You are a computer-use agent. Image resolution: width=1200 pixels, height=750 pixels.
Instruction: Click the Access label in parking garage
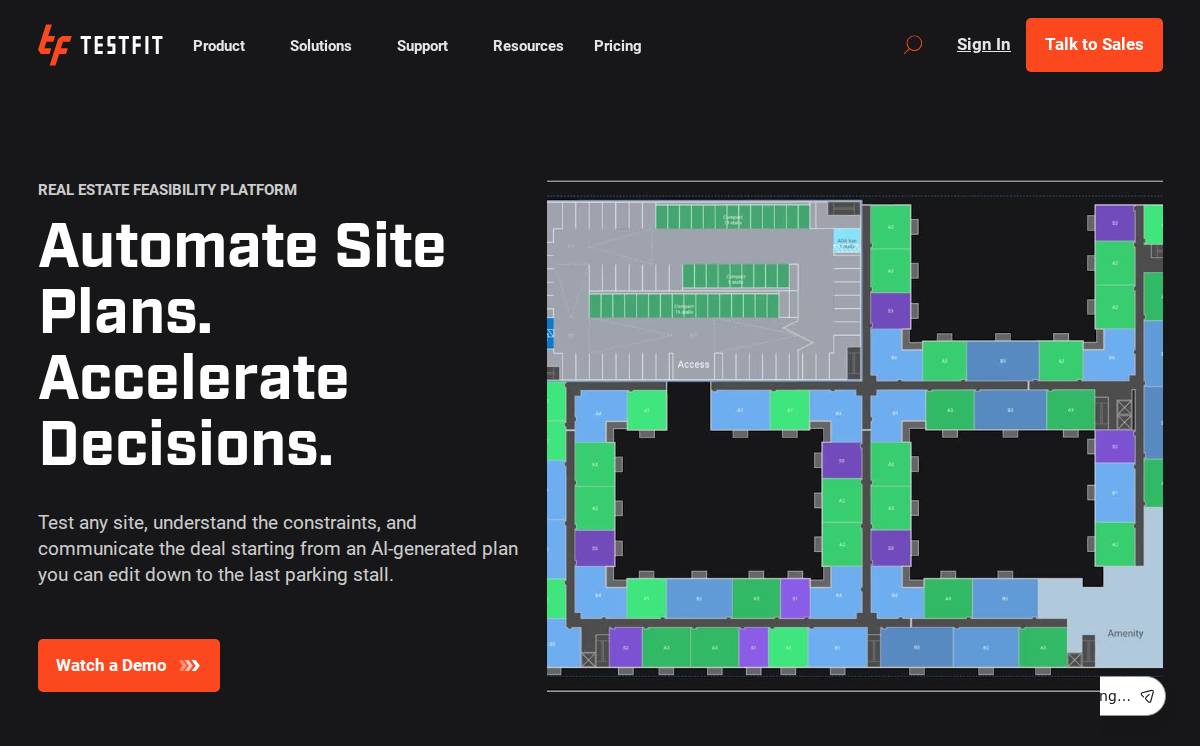(693, 364)
